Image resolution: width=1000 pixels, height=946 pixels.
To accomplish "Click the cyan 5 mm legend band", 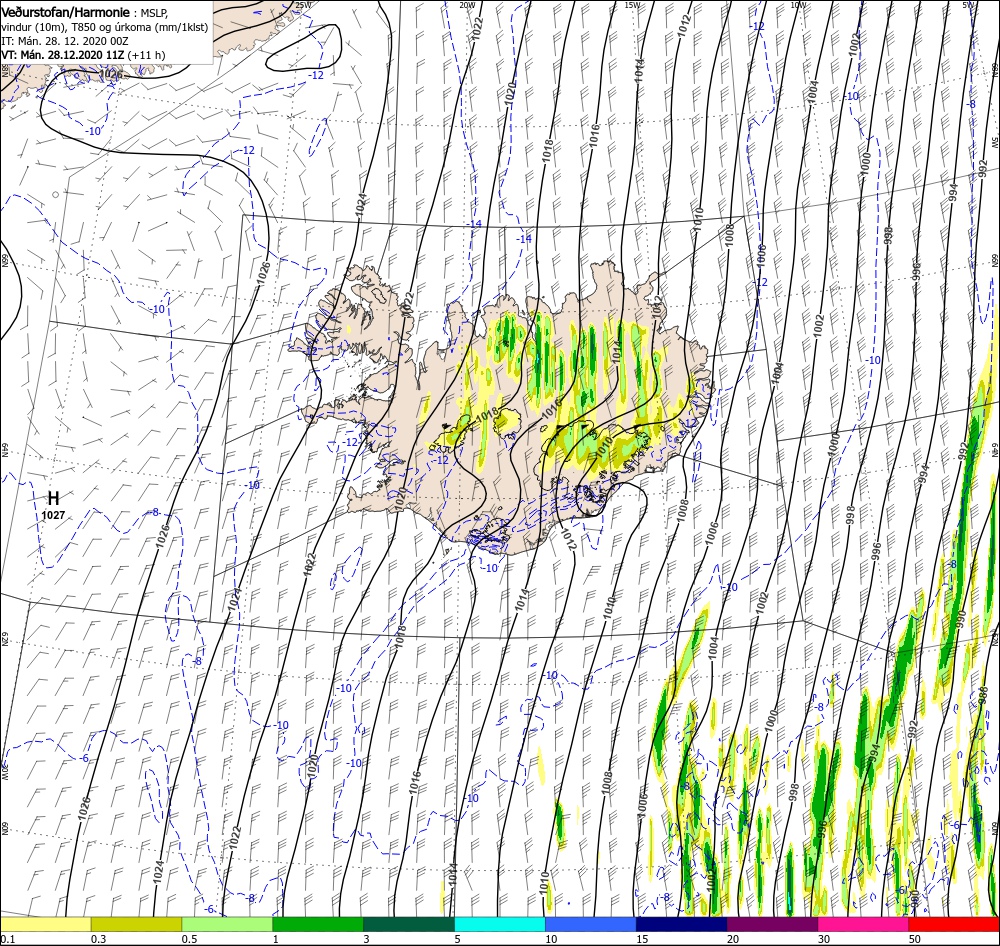I will point(500,924).
